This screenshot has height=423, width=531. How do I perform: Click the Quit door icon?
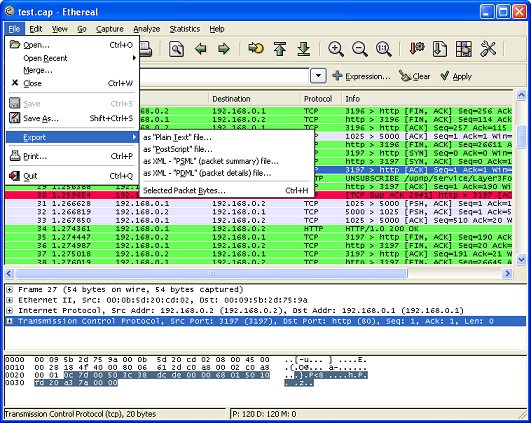(15, 176)
